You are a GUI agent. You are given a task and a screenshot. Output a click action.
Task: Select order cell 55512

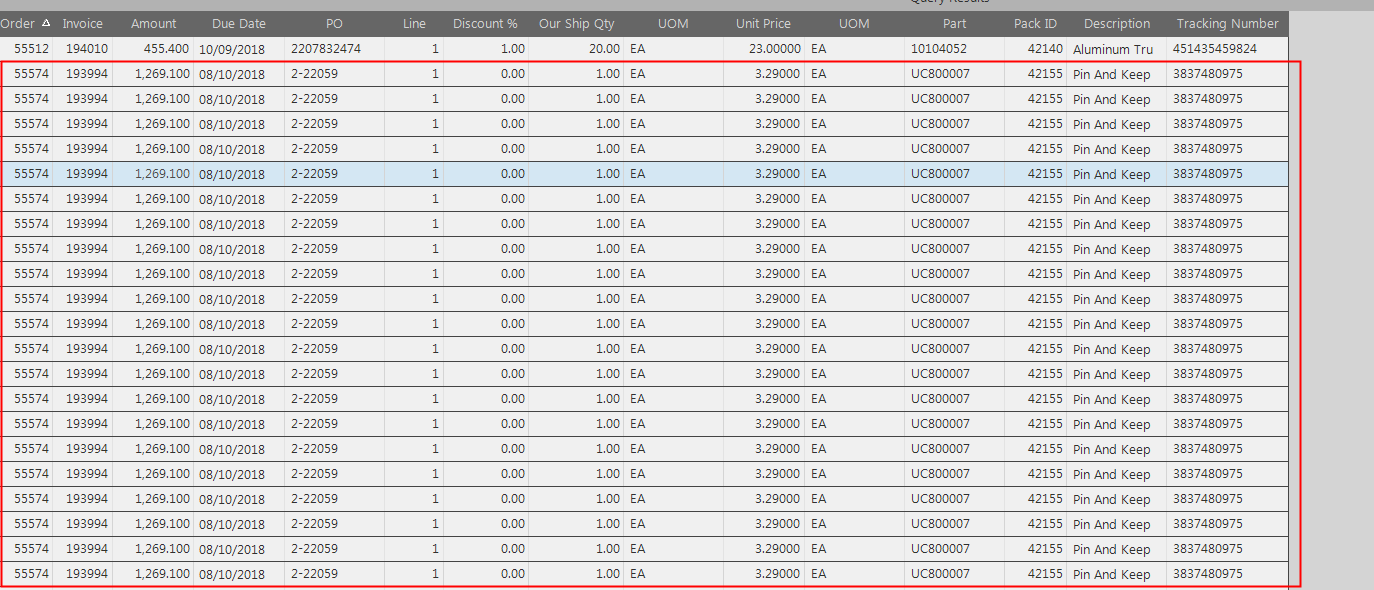coord(32,49)
